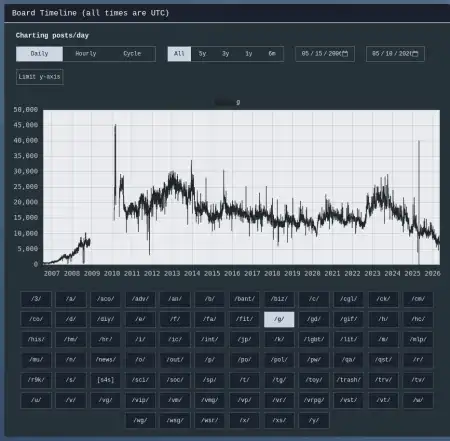The height and width of the screenshot is (441, 450).
Task: Select the /an/ board button
Action: pyautogui.click(x=175, y=299)
